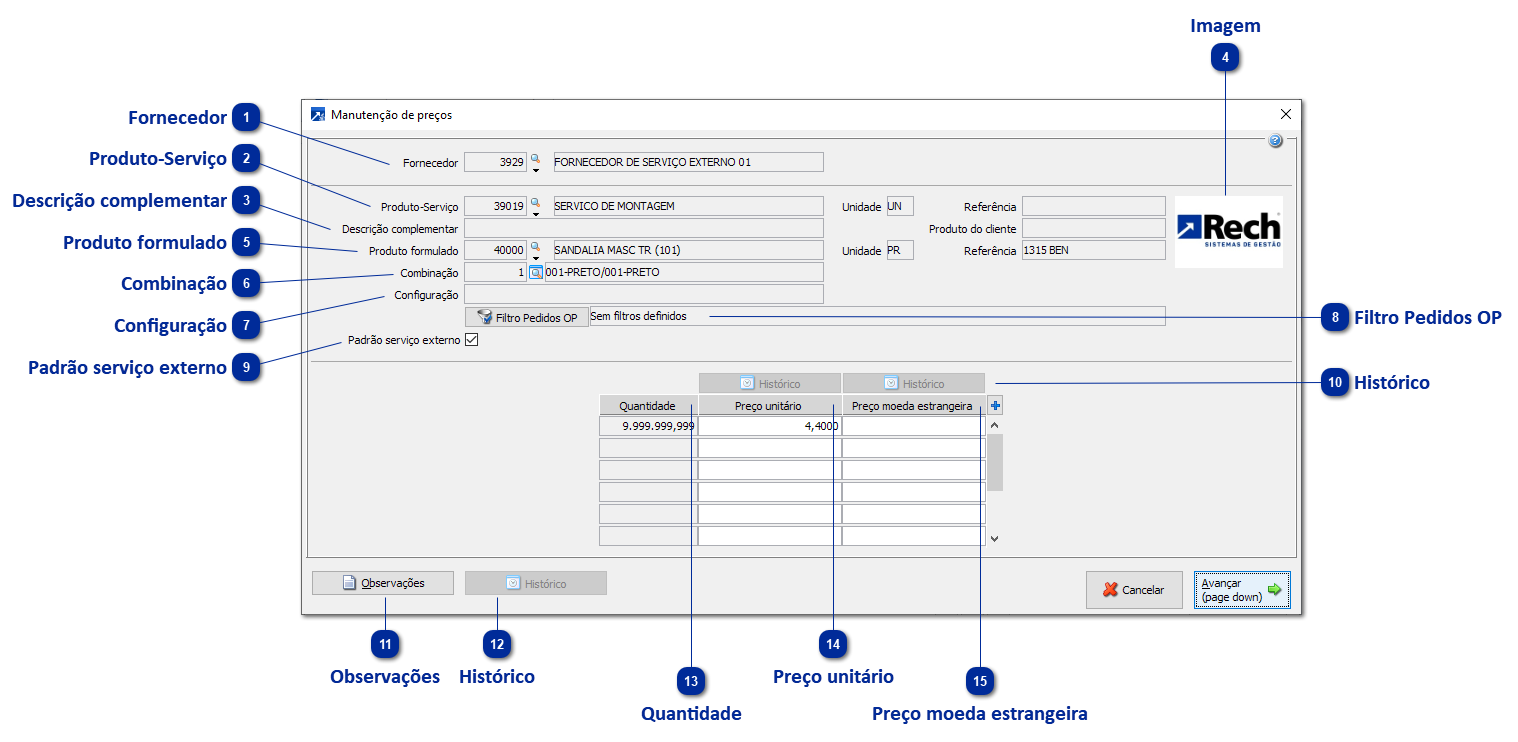
Task: Click the Histórico button above Preço moeda estrangeira
Action: tap(914, 383)
